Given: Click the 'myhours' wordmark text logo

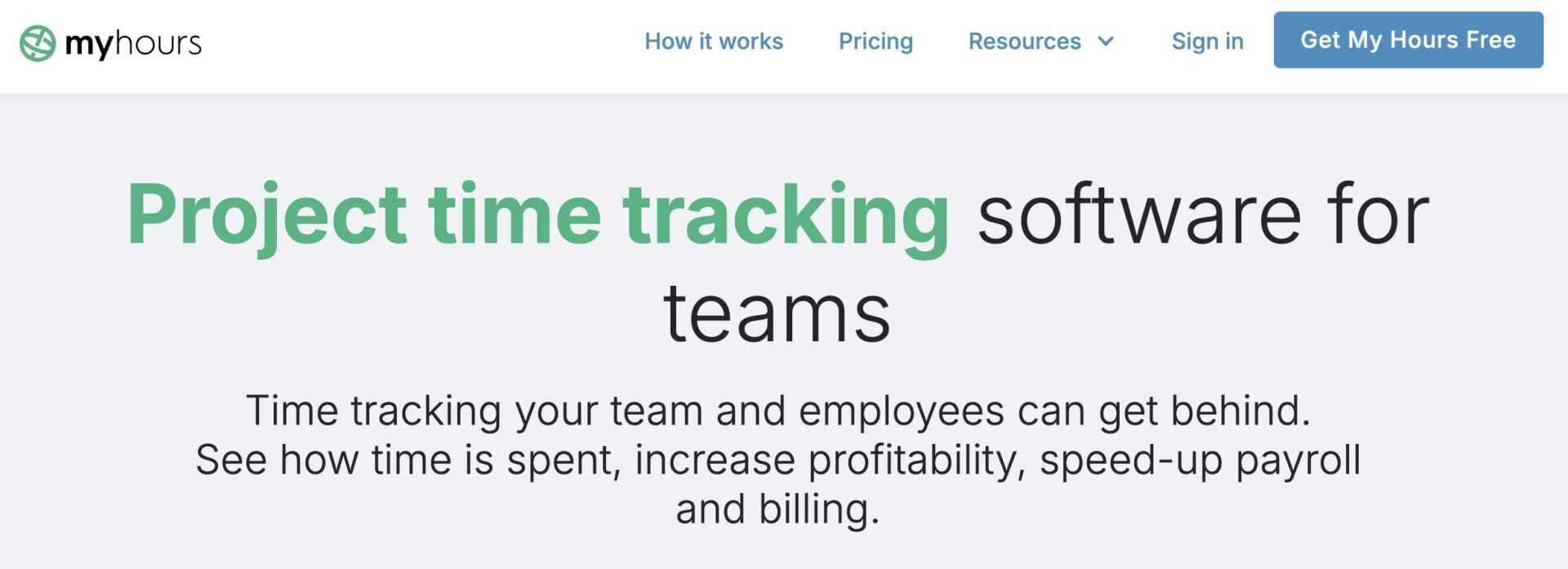Looking at the screenshot, I should (x=132, y=43).
